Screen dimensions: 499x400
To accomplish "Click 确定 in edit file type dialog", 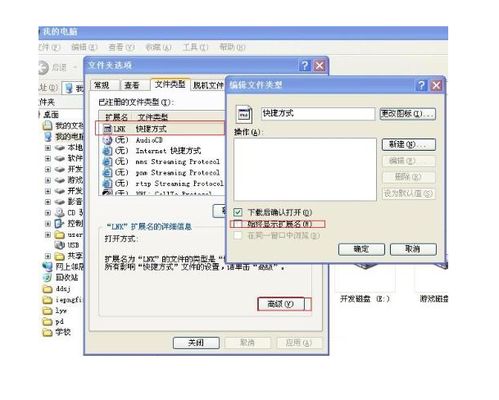I will (x=361, y=249).
